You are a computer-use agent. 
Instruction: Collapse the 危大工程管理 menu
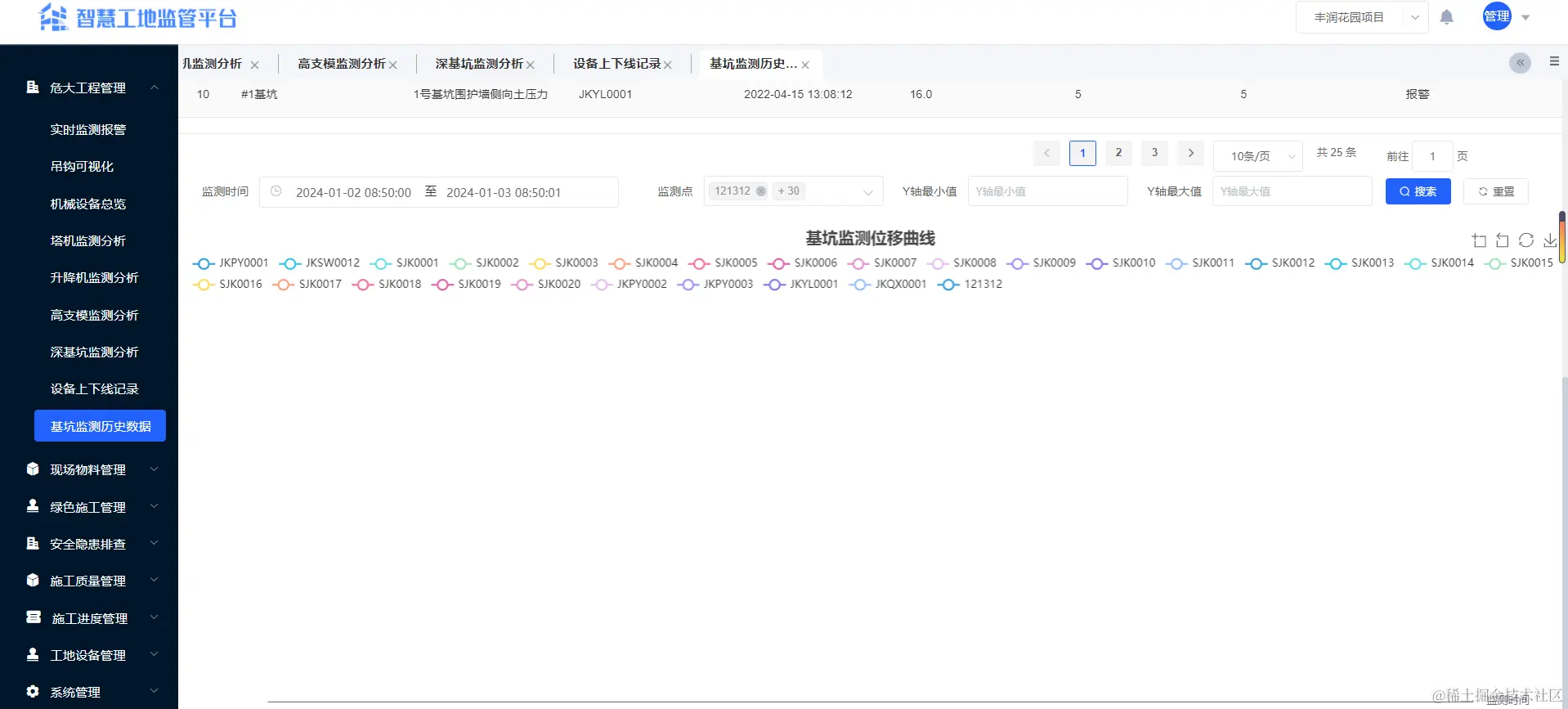(x=89, y=88)
